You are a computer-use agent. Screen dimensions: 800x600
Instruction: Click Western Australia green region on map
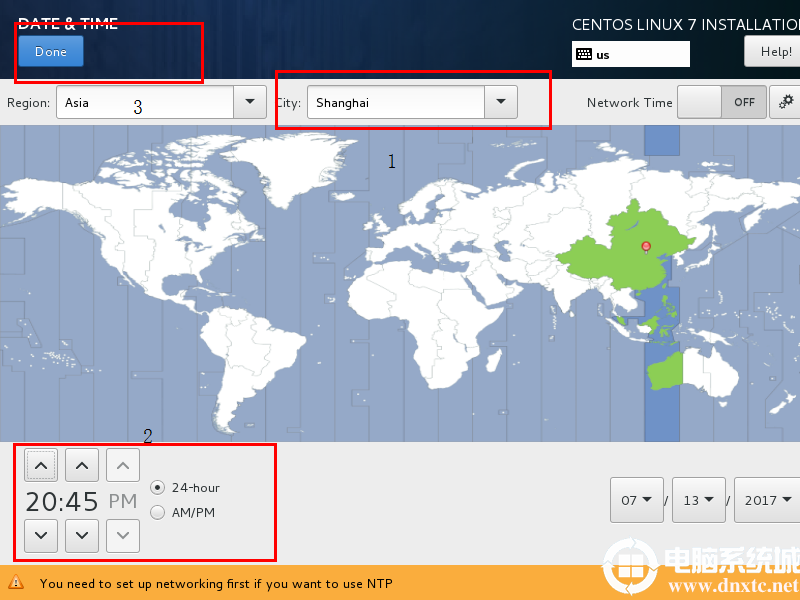point(665,371)
